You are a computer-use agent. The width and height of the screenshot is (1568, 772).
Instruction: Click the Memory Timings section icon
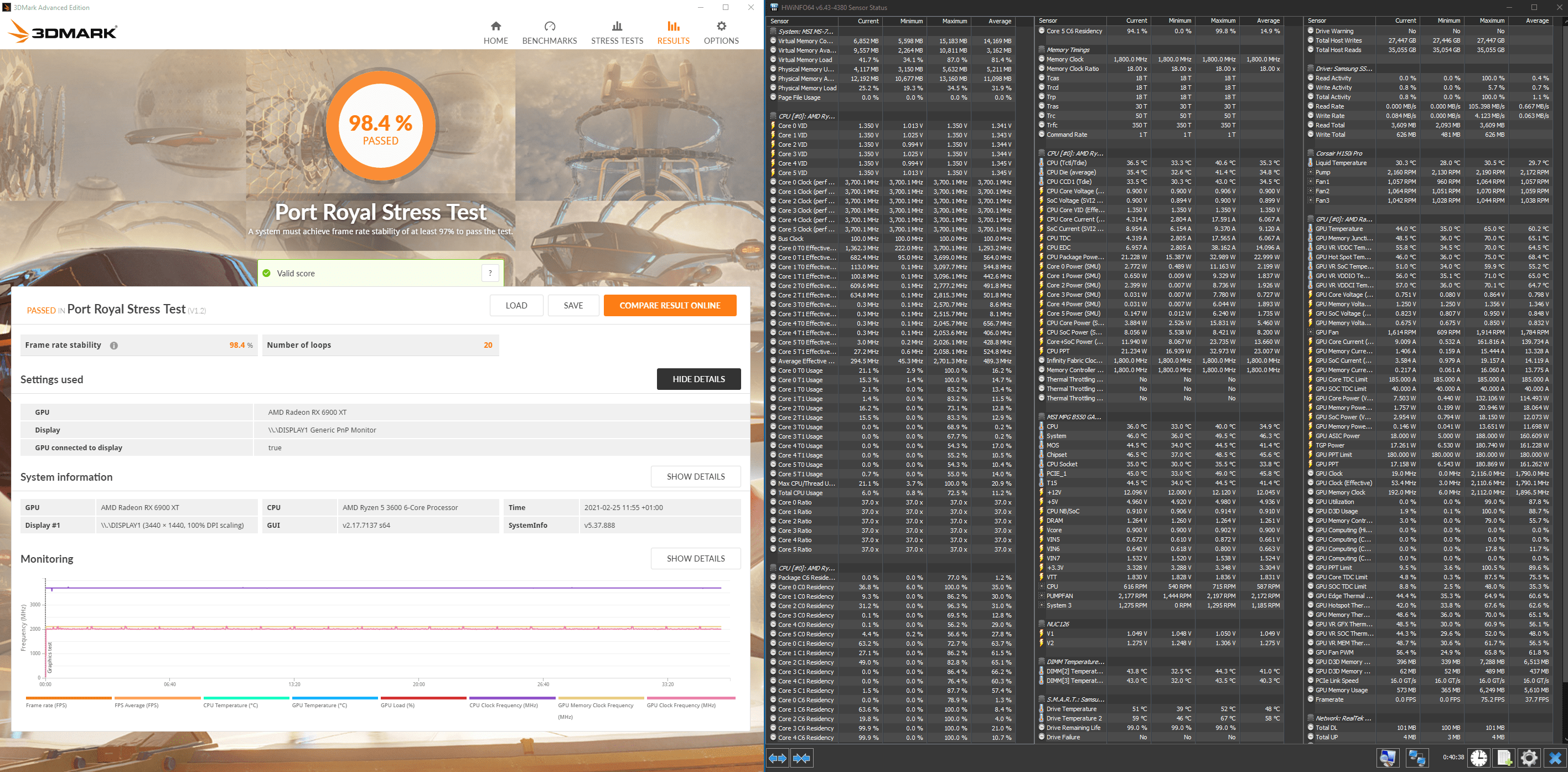[1042, 50]
